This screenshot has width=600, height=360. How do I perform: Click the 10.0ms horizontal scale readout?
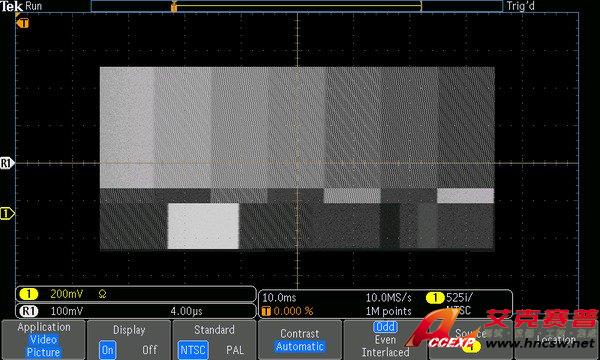[279, 297]
